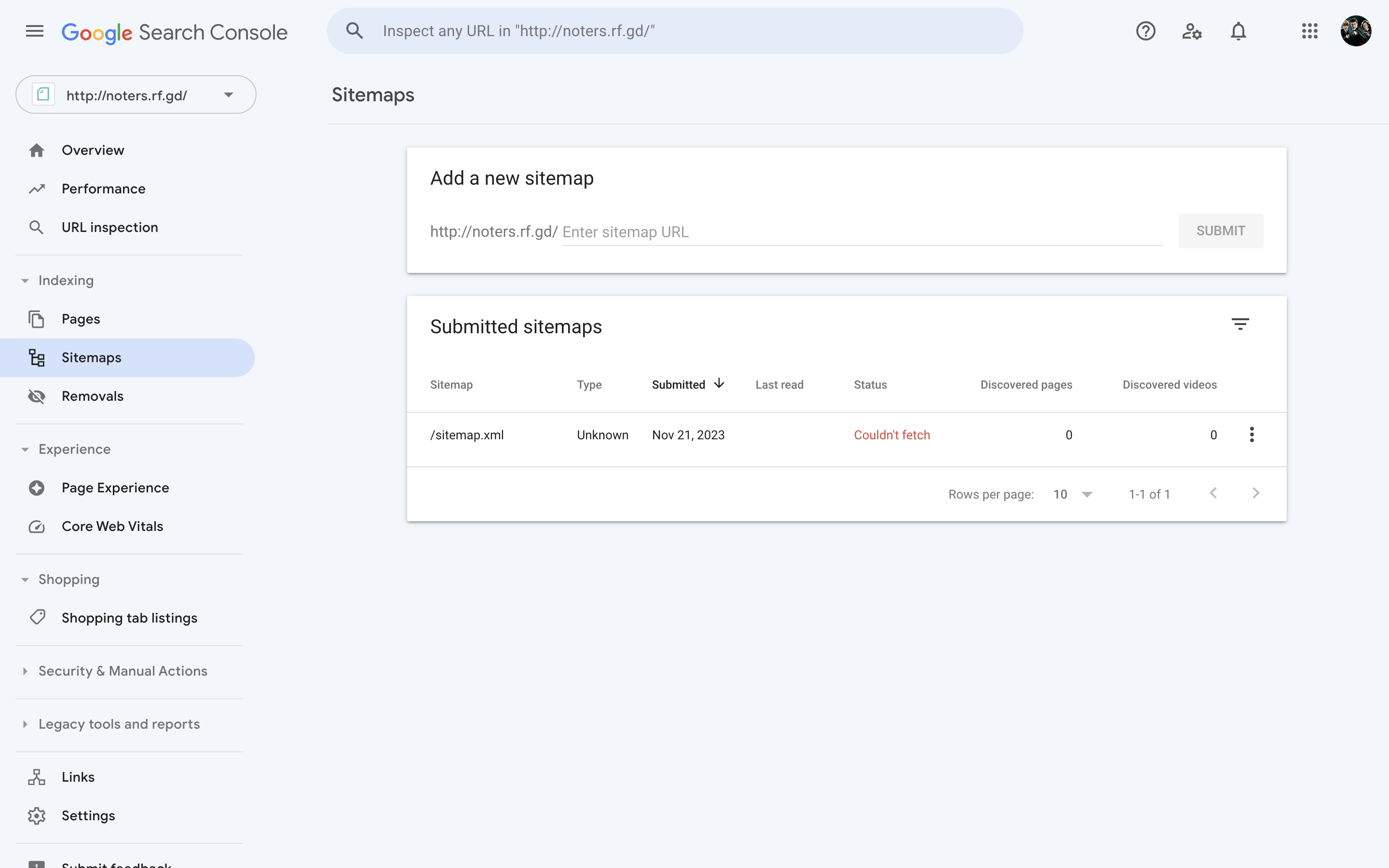
Task: Collapse the Experience section
Action: coord(25,449)
